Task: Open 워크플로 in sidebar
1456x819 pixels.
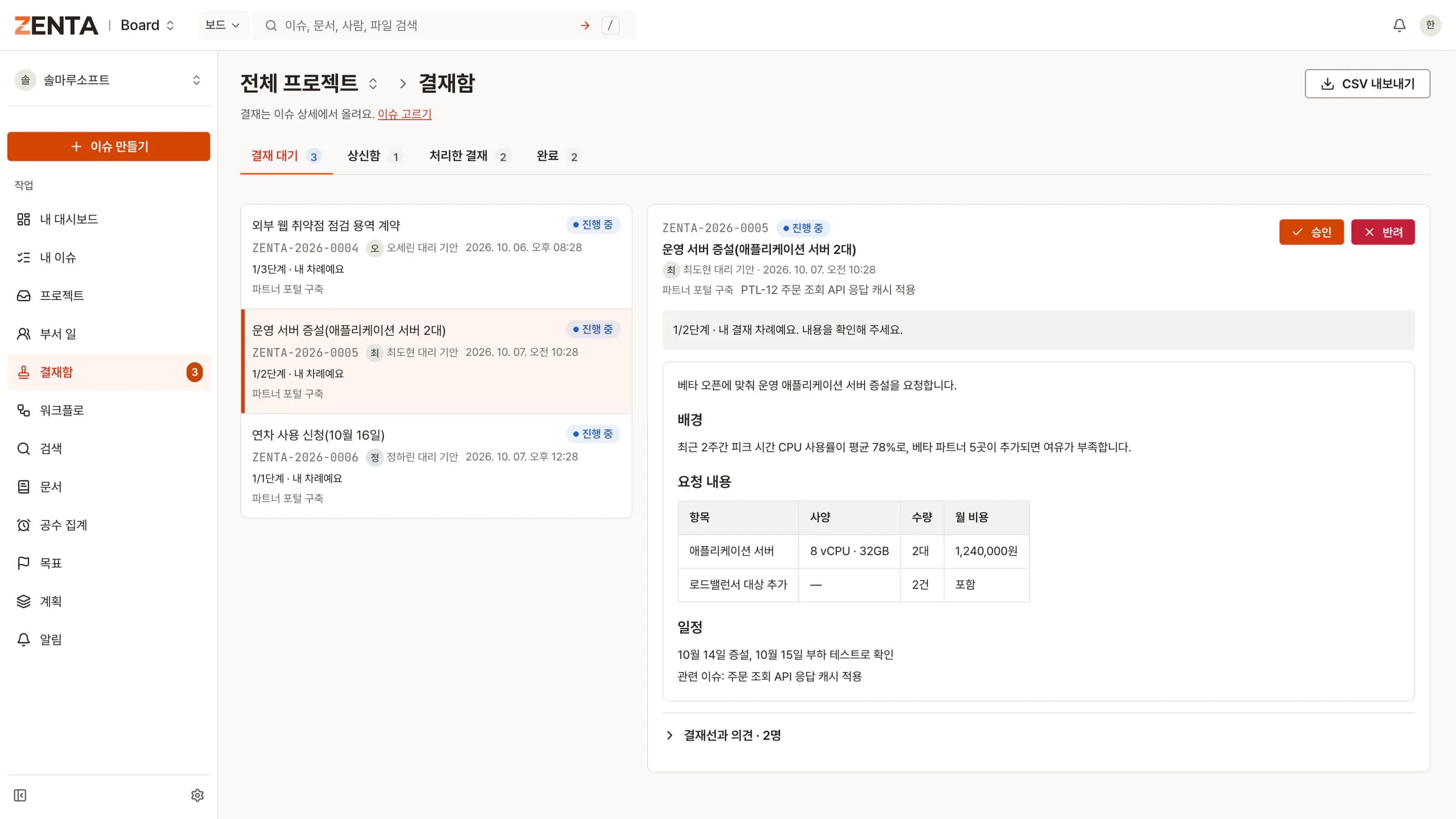Action: 109,410
